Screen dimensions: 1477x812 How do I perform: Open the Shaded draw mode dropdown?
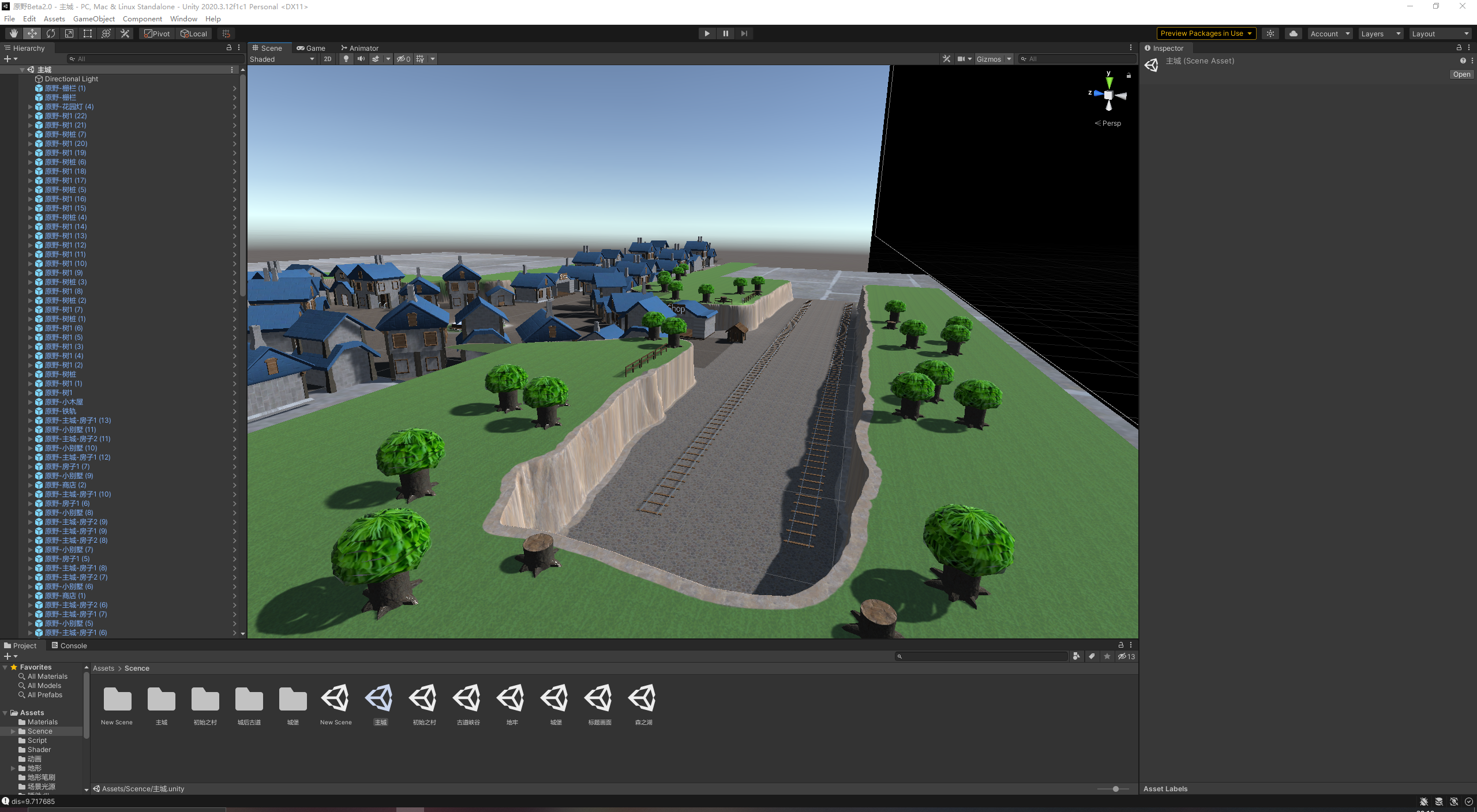coord(282,59)
